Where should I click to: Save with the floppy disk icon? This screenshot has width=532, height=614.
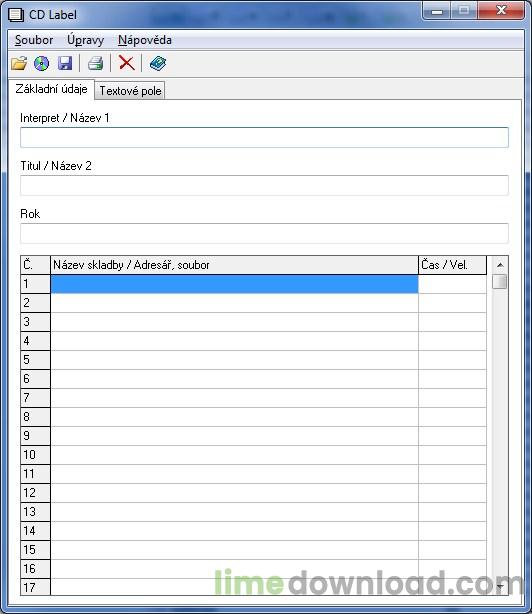(65, 63)
